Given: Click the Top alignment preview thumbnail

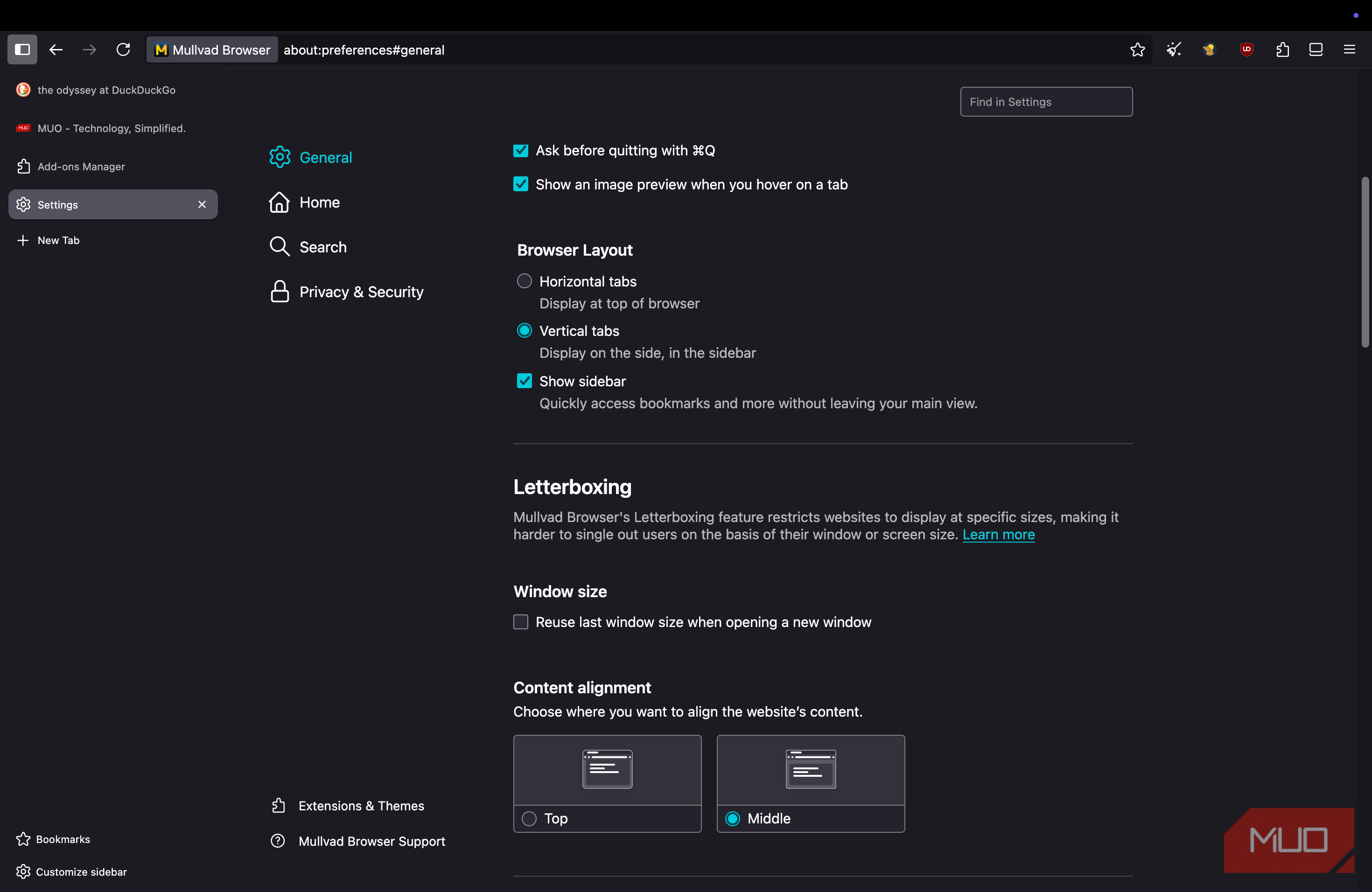Looking at the screenshot, I should [607, 769].
